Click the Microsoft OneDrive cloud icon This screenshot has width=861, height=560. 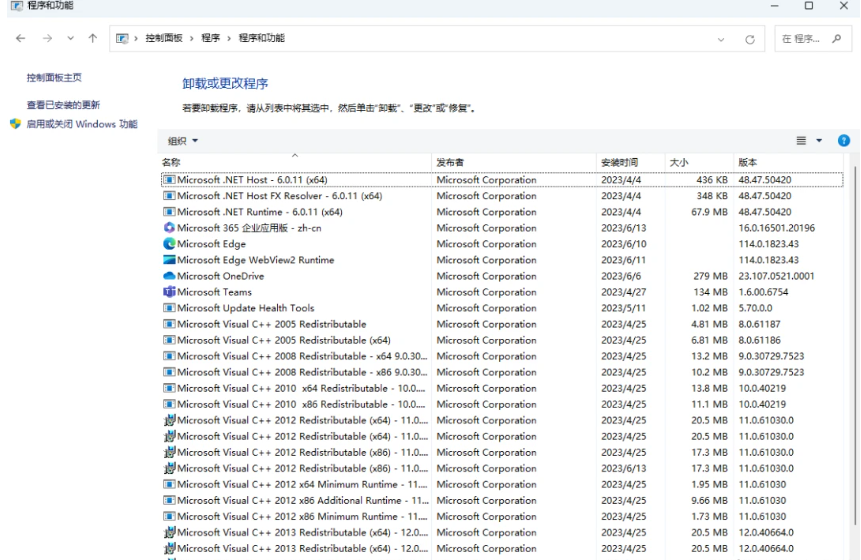tap(169, 276)
